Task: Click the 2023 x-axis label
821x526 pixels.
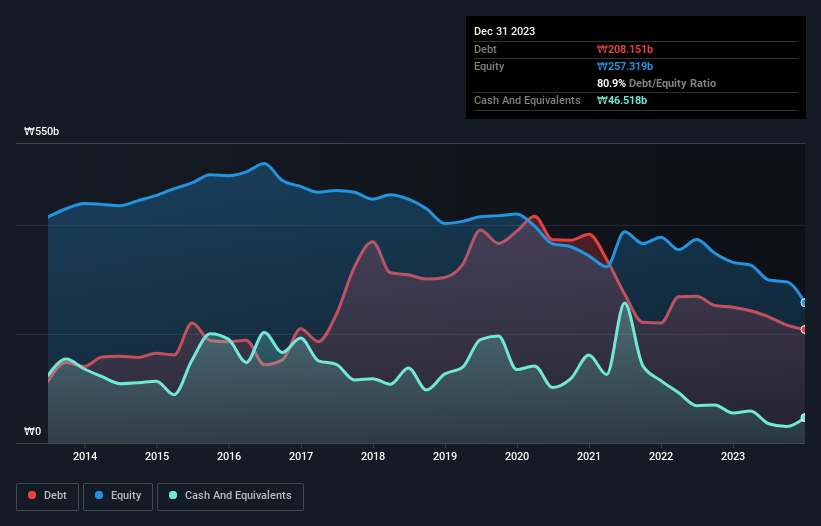Action: click(x=733, y=456)
